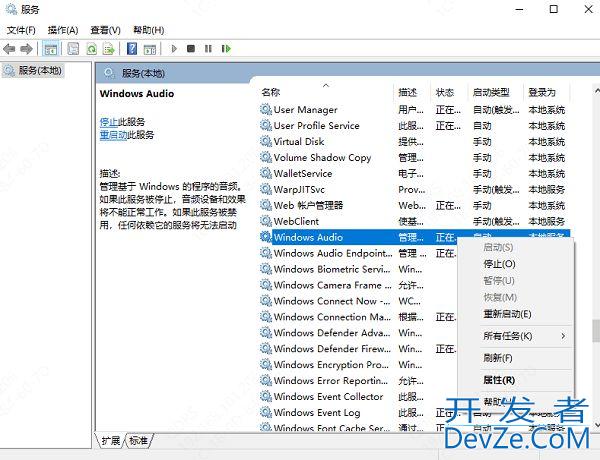Click the 停止 link to stop the service
This screenshot has width=600, height=460.
click(109, 121)
